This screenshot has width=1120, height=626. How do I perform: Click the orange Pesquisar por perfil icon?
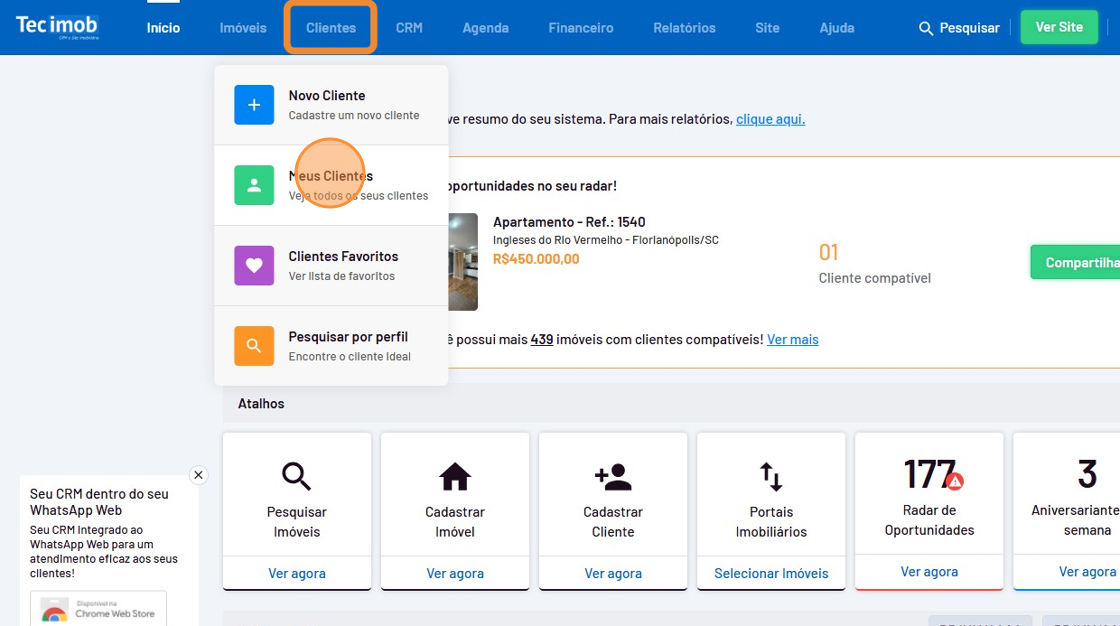point(254,346)
